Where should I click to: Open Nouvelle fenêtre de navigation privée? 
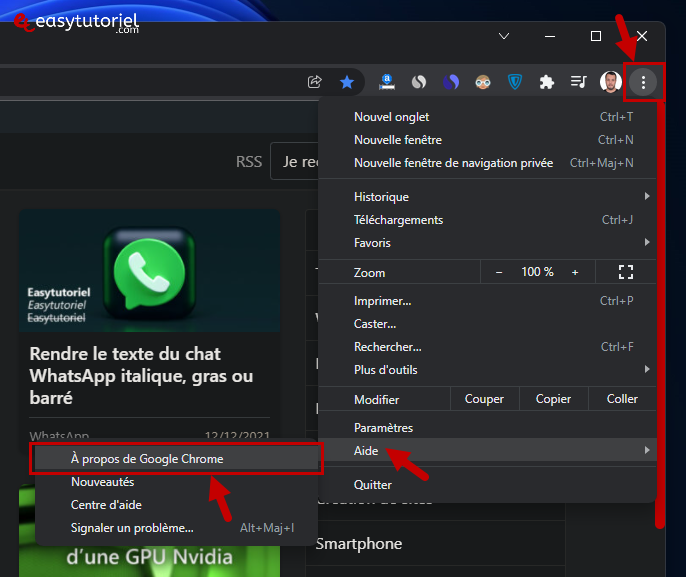[487, 163]
